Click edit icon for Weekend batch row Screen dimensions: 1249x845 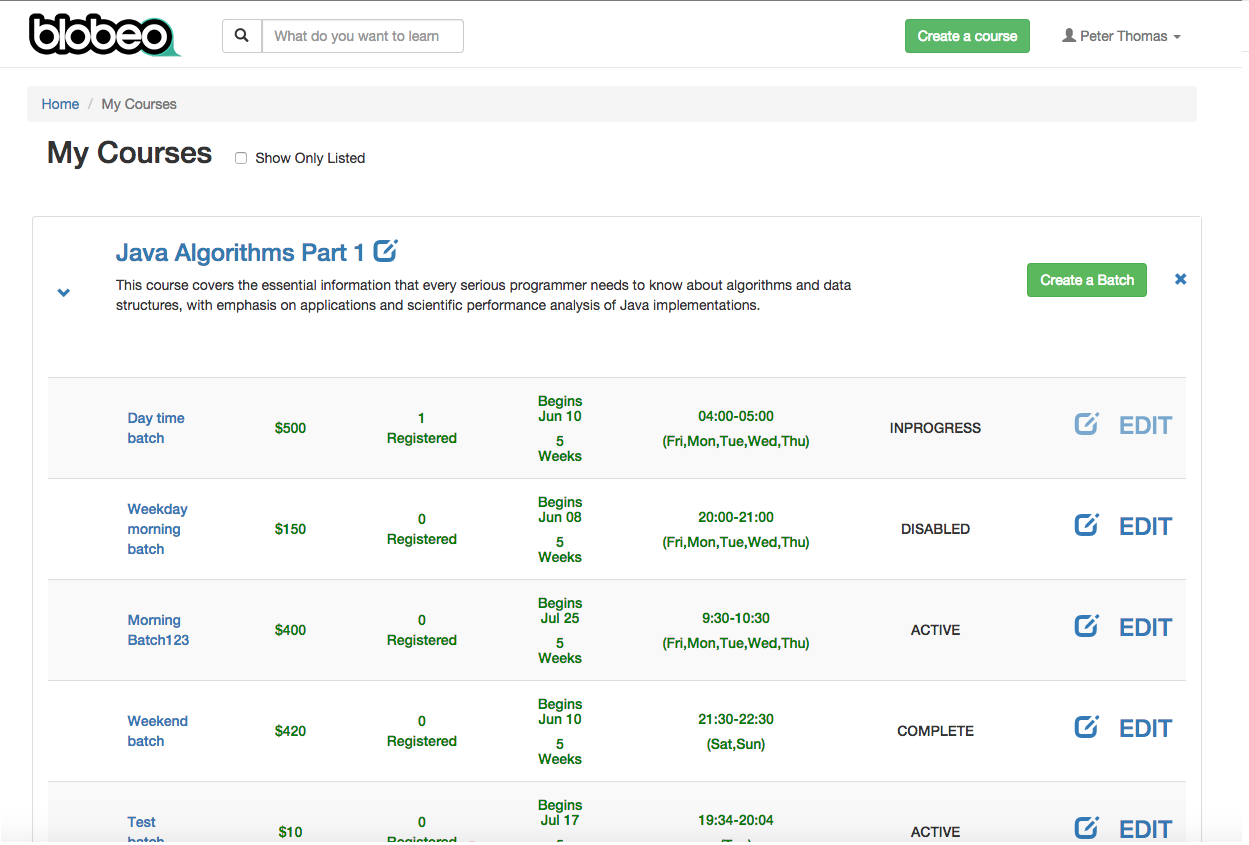pyautogui.click(x=1086, y=728)
